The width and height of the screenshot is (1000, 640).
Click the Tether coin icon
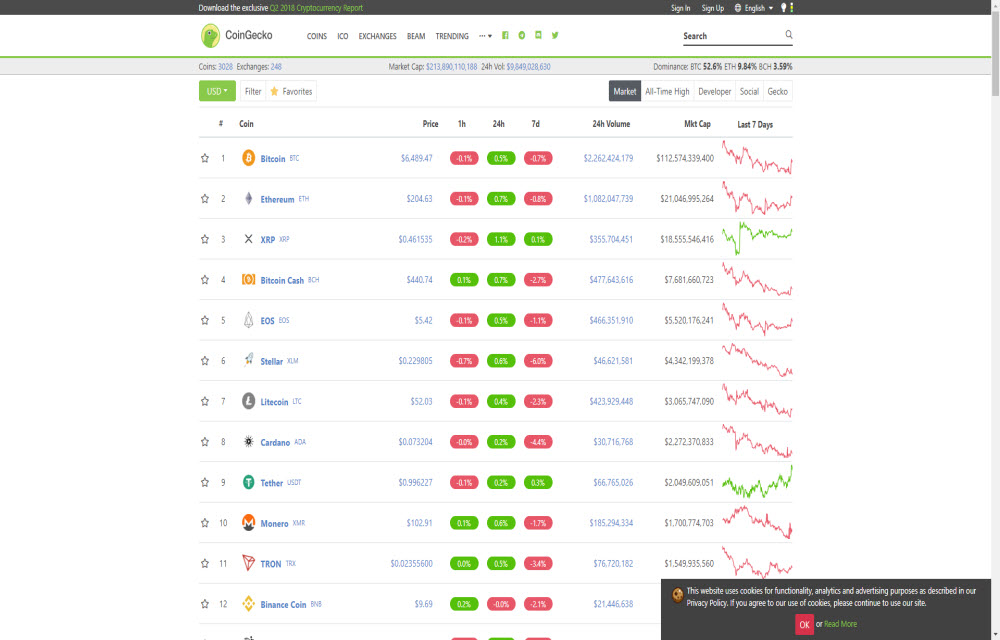point(248,482)
